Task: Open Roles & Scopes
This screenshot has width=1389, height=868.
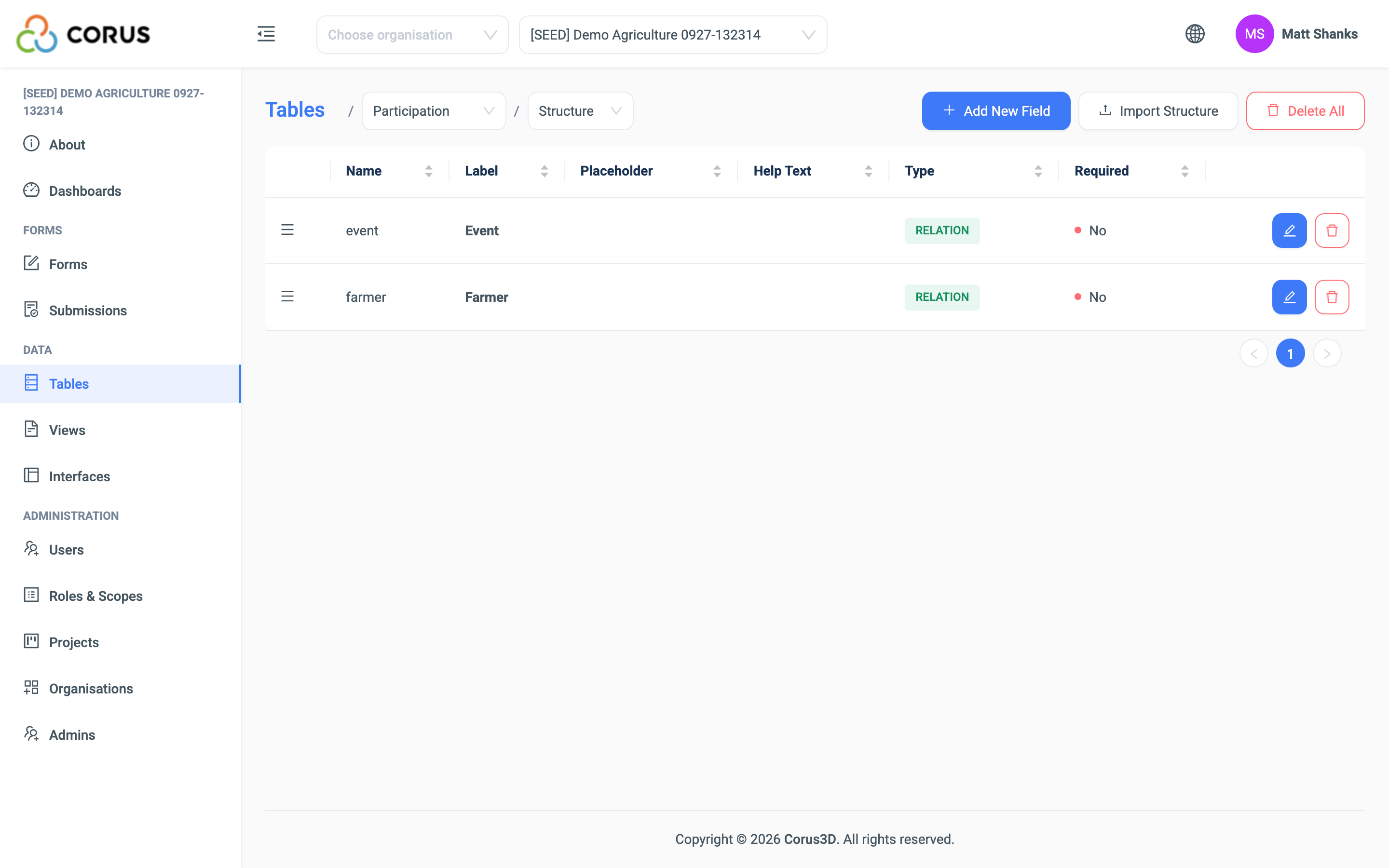Action: (x=121, y=596)
